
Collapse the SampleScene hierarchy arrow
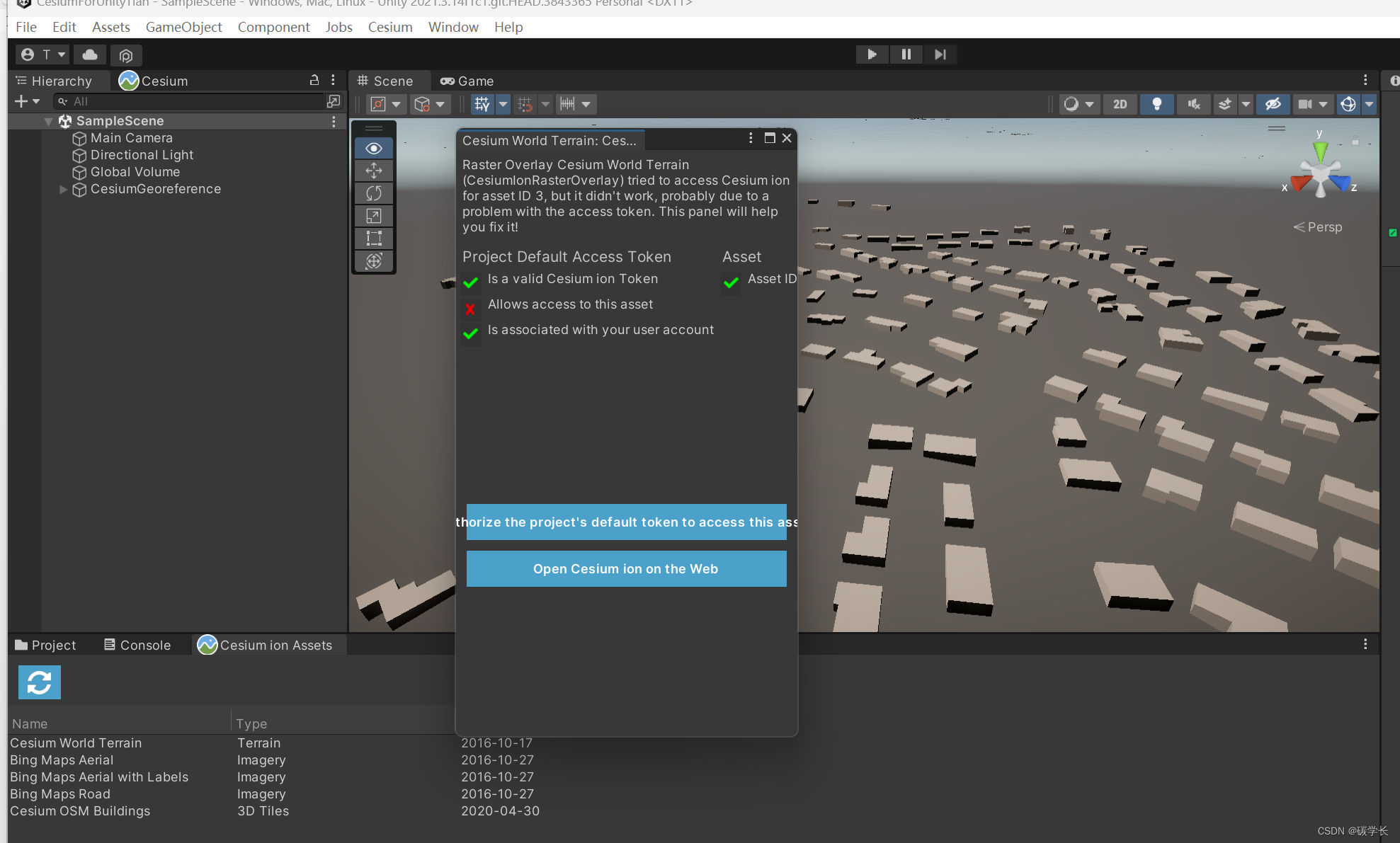click(49, 121)
